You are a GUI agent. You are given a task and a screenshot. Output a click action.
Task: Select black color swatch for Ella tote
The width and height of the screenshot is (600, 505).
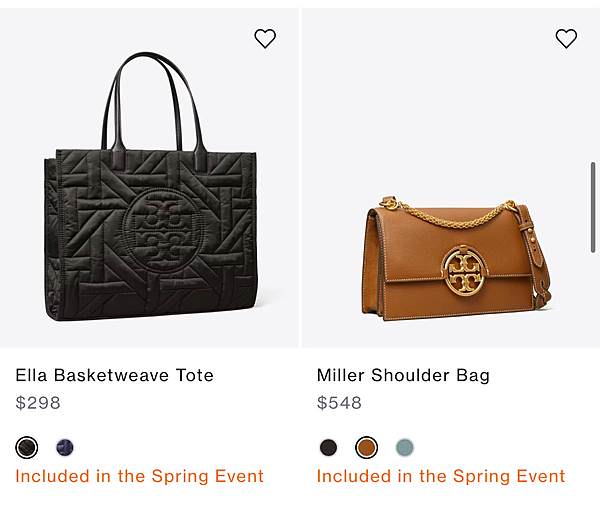click(x=27, y=447)
